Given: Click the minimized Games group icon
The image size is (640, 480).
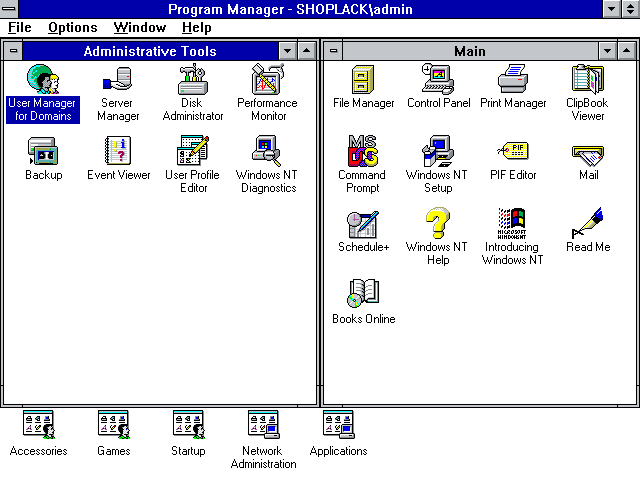Looking at the screenshot, I should (114, 425).
